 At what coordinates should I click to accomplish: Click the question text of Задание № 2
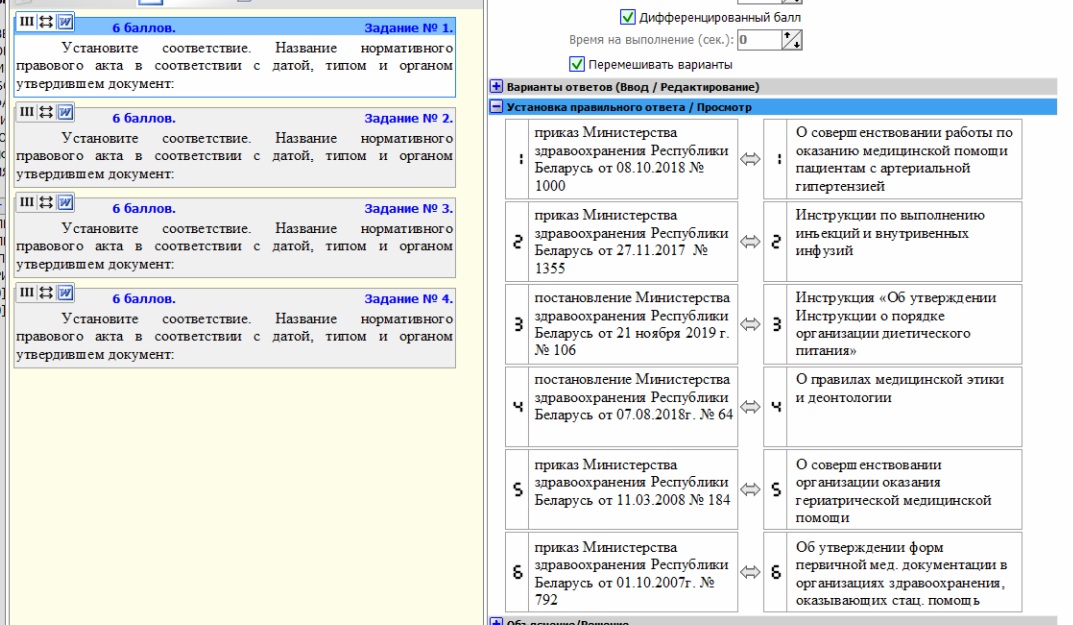pyautogui.click(x=235, y=156)
